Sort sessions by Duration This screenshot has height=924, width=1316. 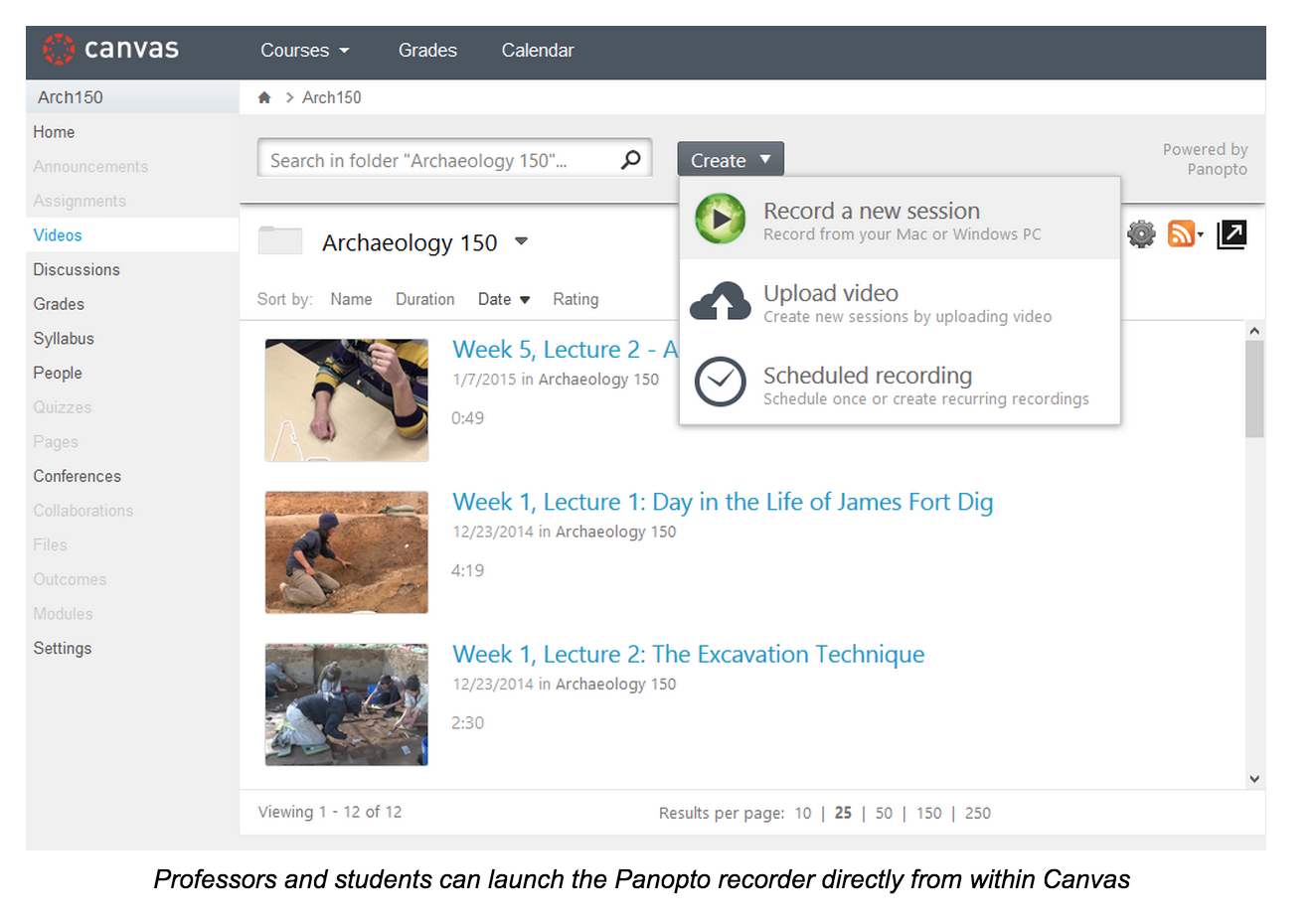[x=424, y=299]
